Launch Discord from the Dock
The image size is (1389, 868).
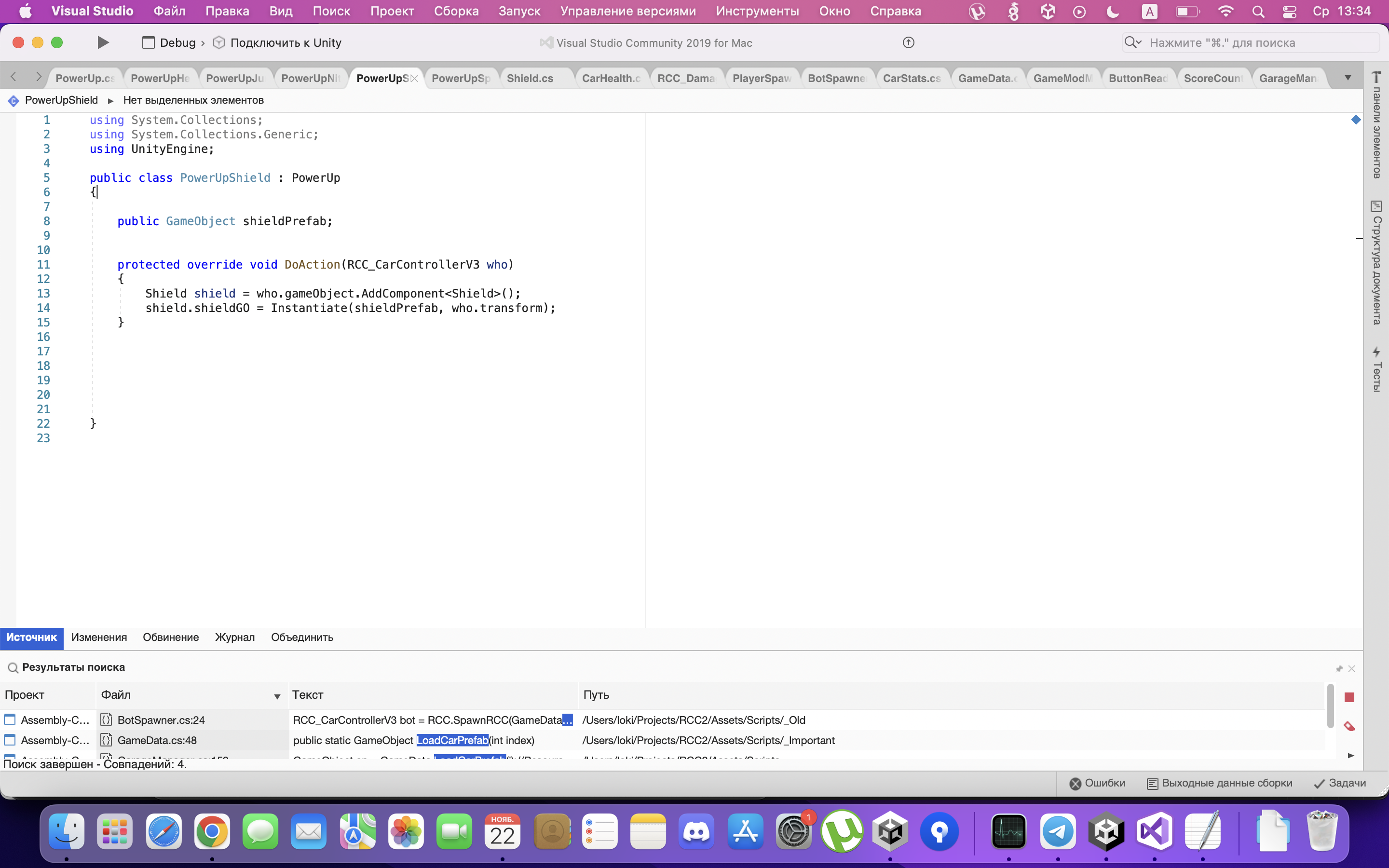pyautogui.click(x=697, y=831)
